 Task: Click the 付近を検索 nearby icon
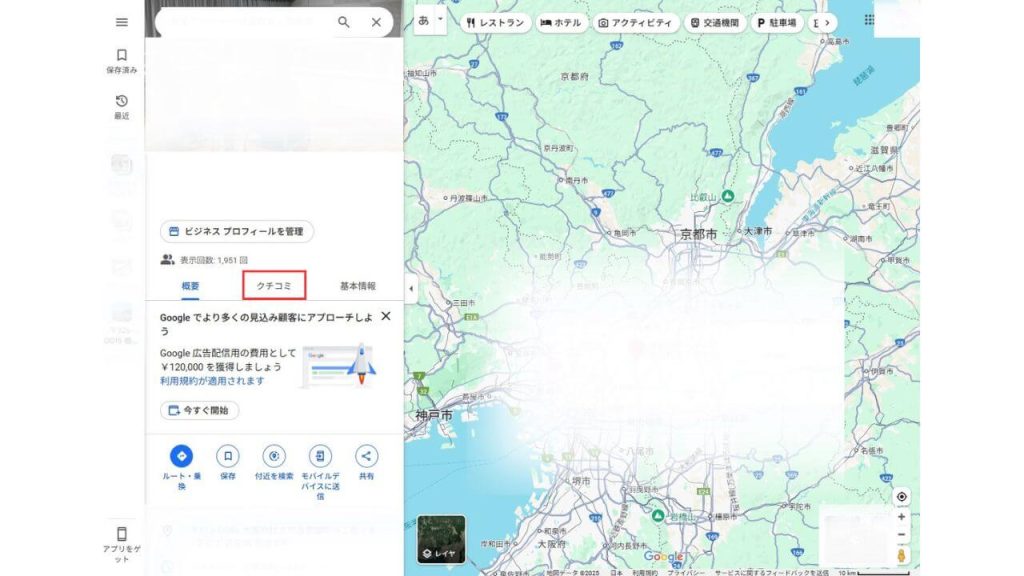click(274, 456)
